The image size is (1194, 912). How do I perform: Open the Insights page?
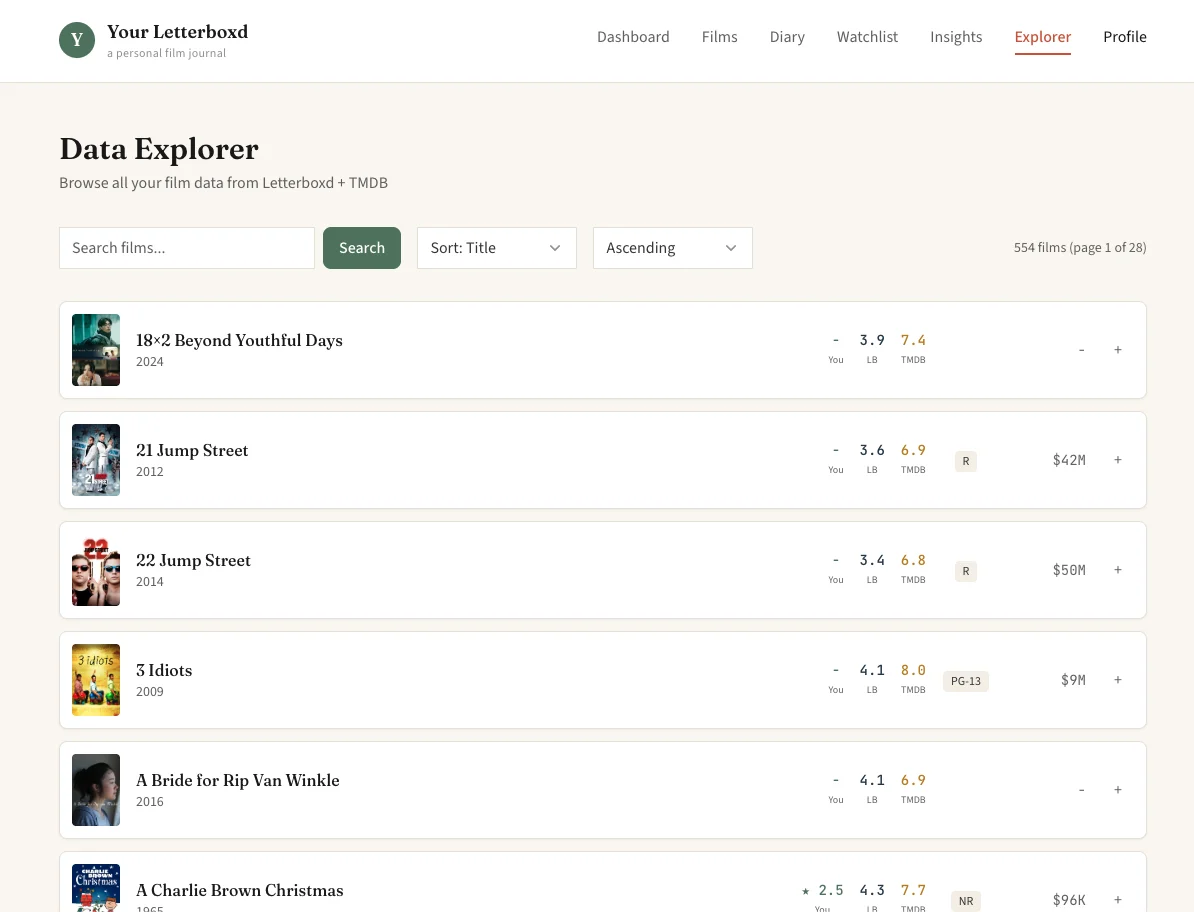(x=955, y=37)
